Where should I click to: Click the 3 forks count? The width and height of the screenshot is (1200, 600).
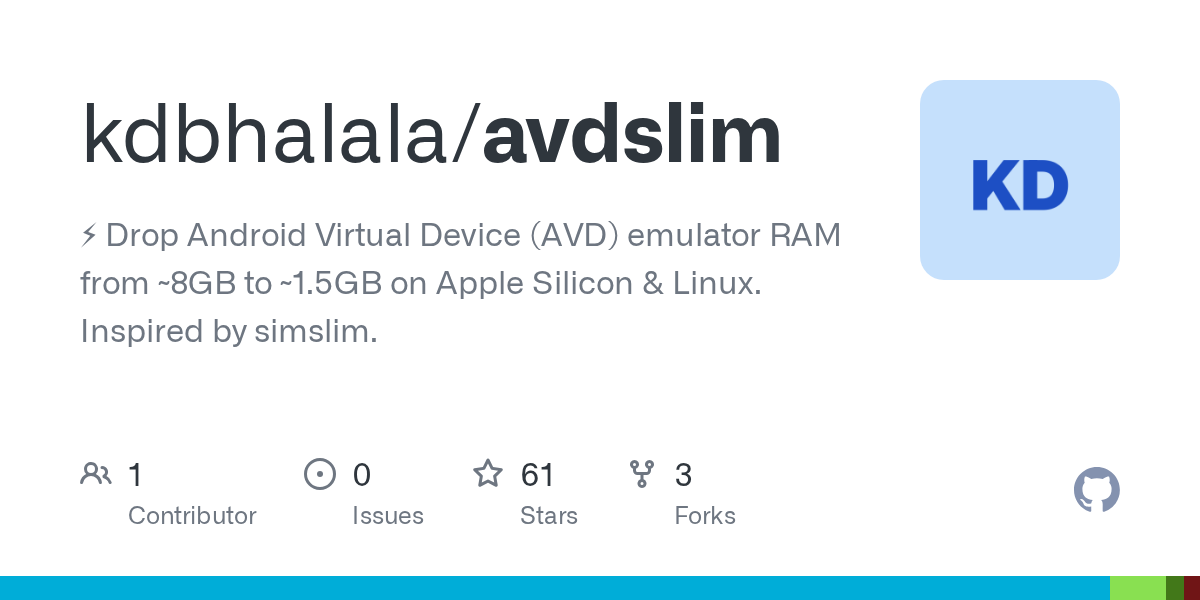pyautogui.click(x=684, y=474)
